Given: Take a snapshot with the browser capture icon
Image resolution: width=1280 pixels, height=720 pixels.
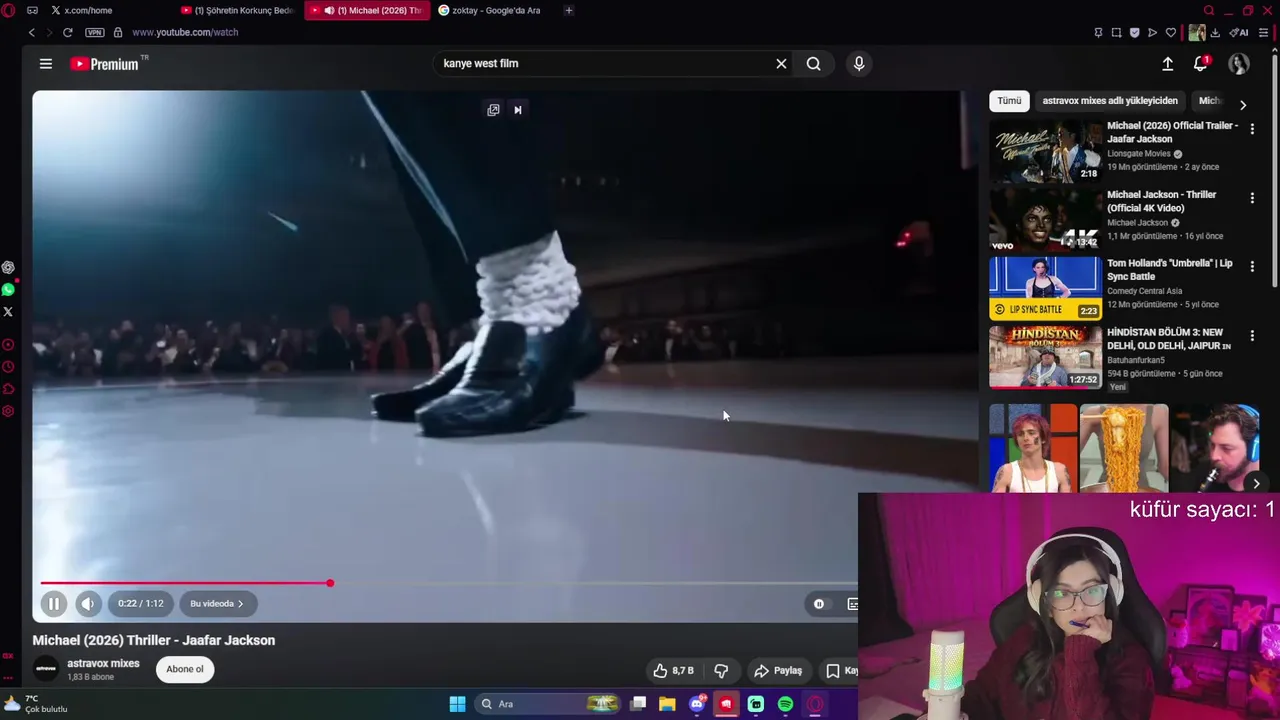Looking at the screenshot, I should click(1116, 32).
